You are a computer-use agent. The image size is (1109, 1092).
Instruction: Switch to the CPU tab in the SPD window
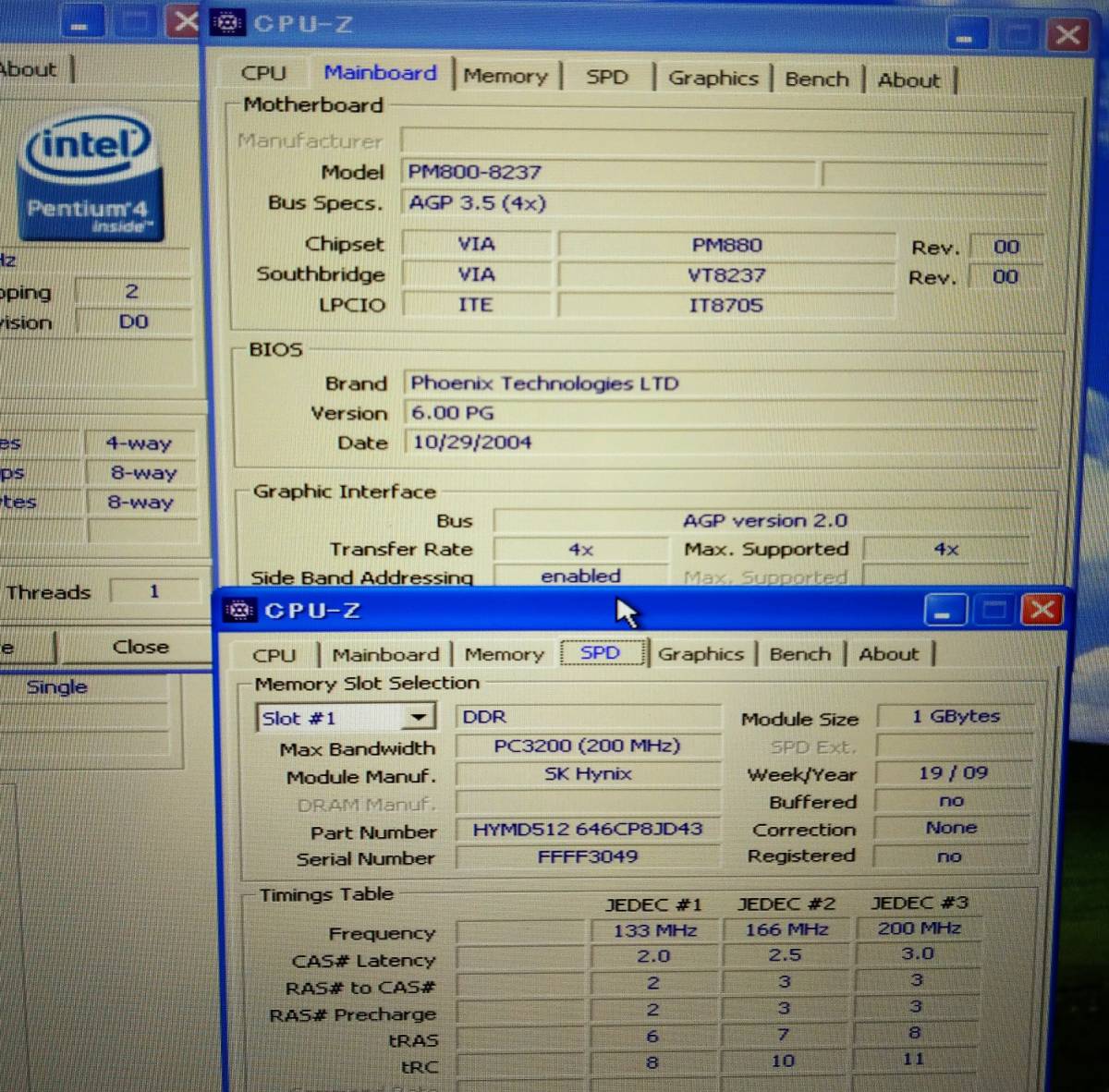274,655
